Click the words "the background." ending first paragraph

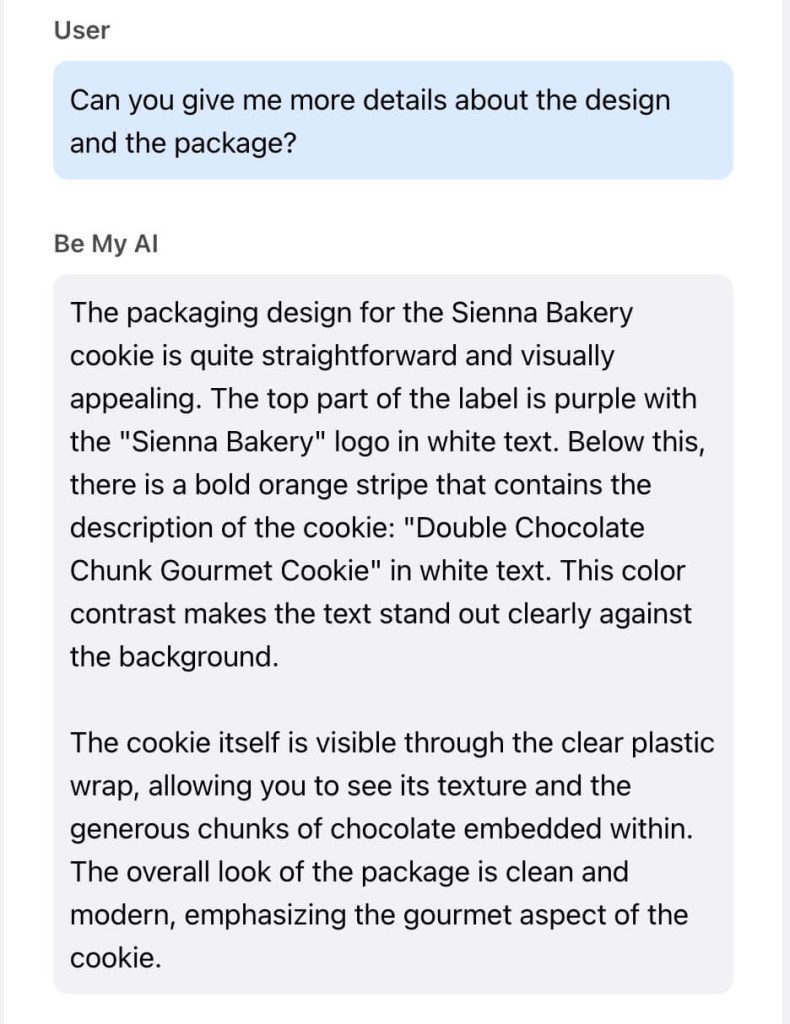(x=175, y=657)
